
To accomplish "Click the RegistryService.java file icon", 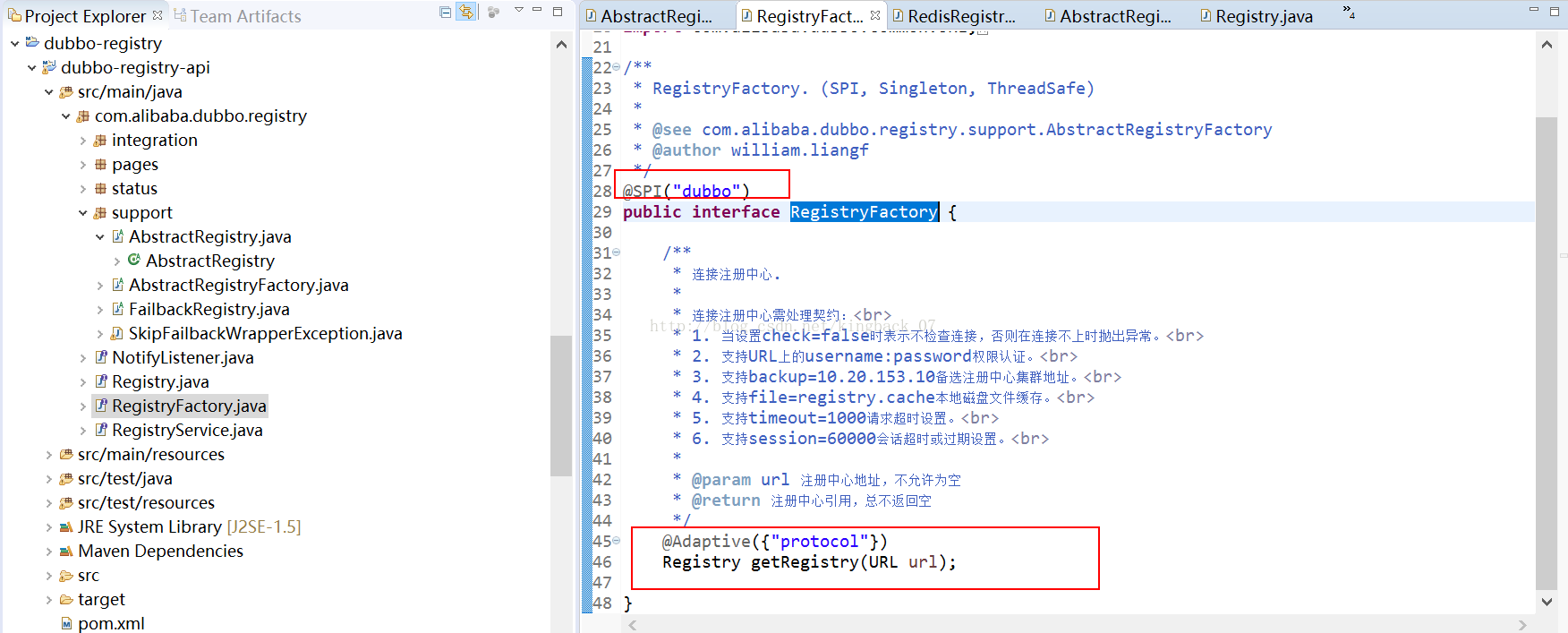I will coord(101,430).
